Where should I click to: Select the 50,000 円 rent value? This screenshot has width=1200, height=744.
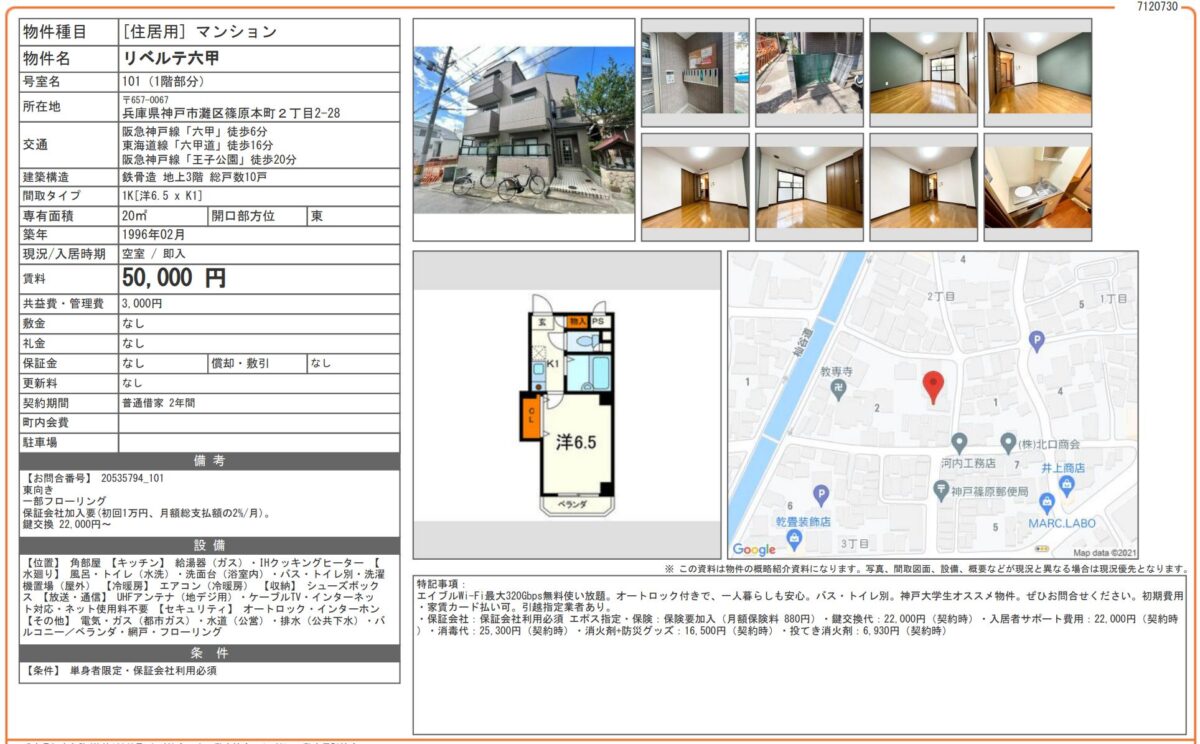(x=174, y=278)
